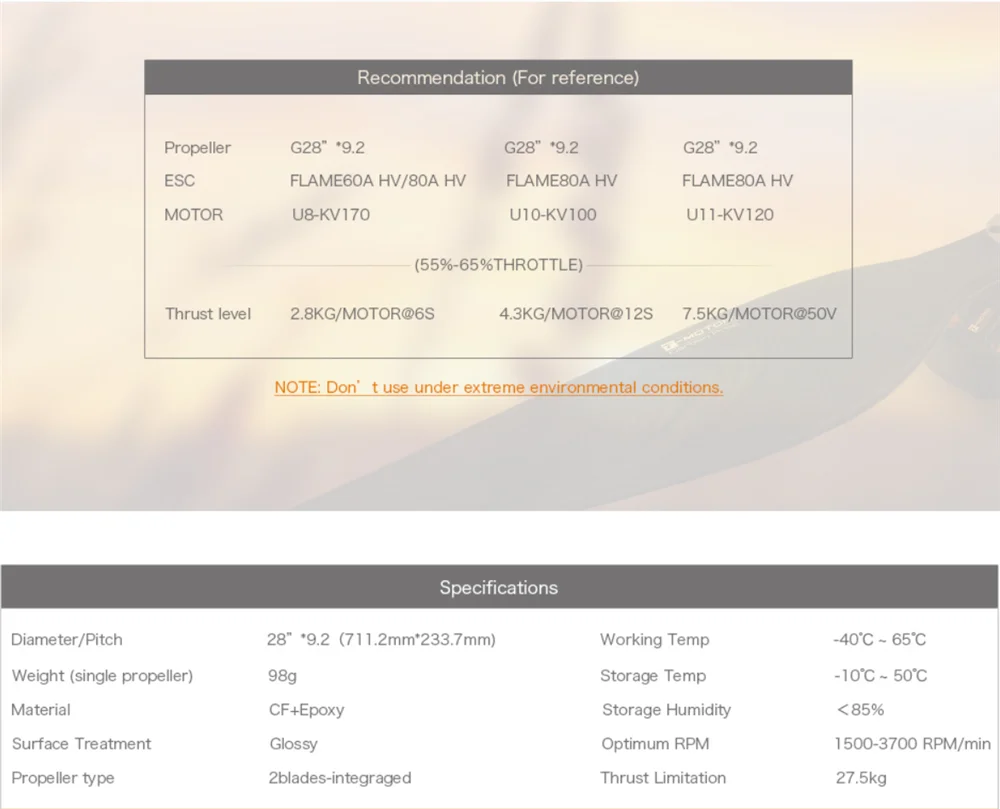Select the "2blades-integraged" value
The image size is (1000, 809).
pyautogui.click(x=340, y=778)
